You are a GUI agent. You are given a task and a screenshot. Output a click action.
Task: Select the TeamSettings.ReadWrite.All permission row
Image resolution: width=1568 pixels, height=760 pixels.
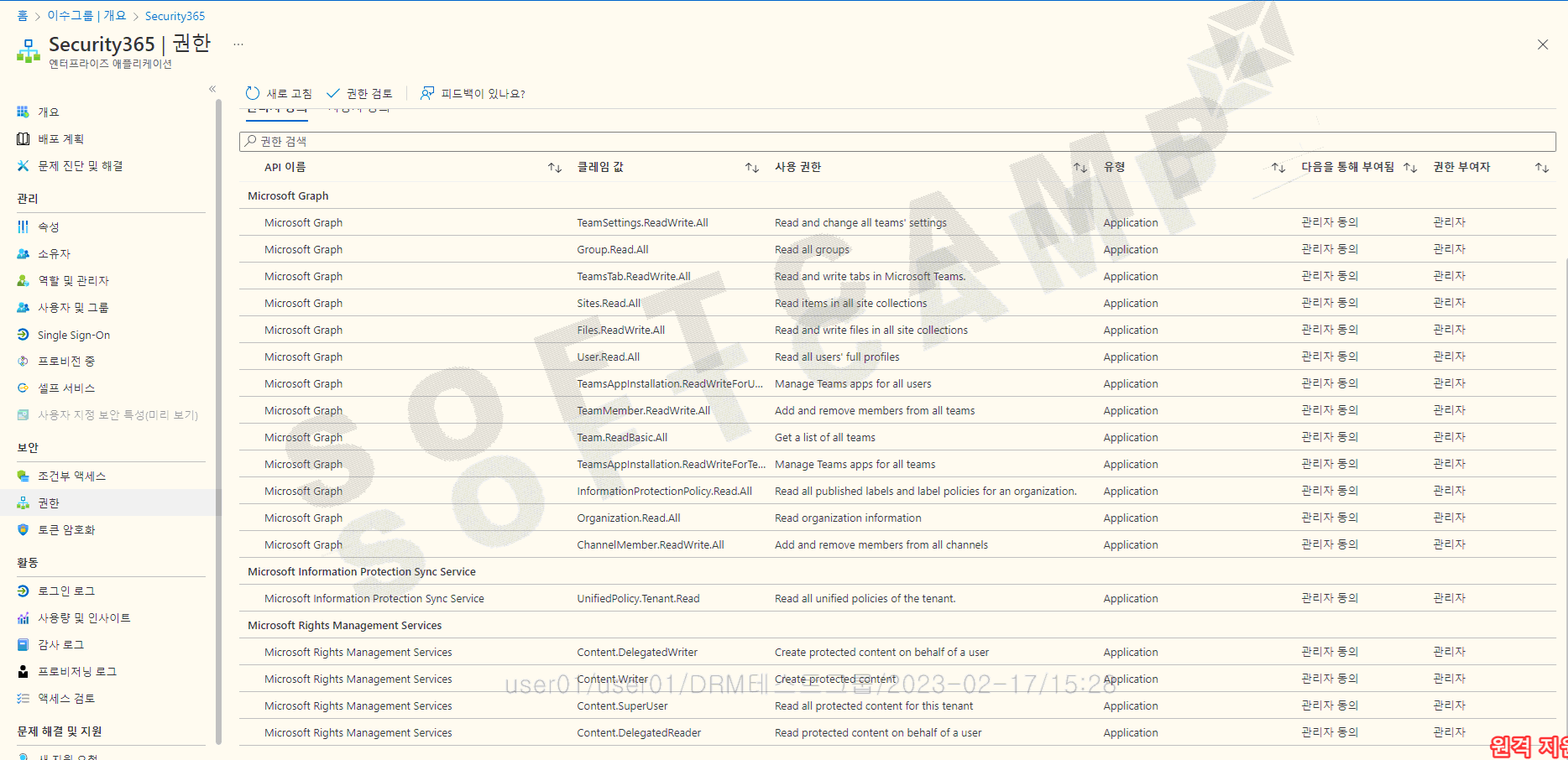(897, 222)
